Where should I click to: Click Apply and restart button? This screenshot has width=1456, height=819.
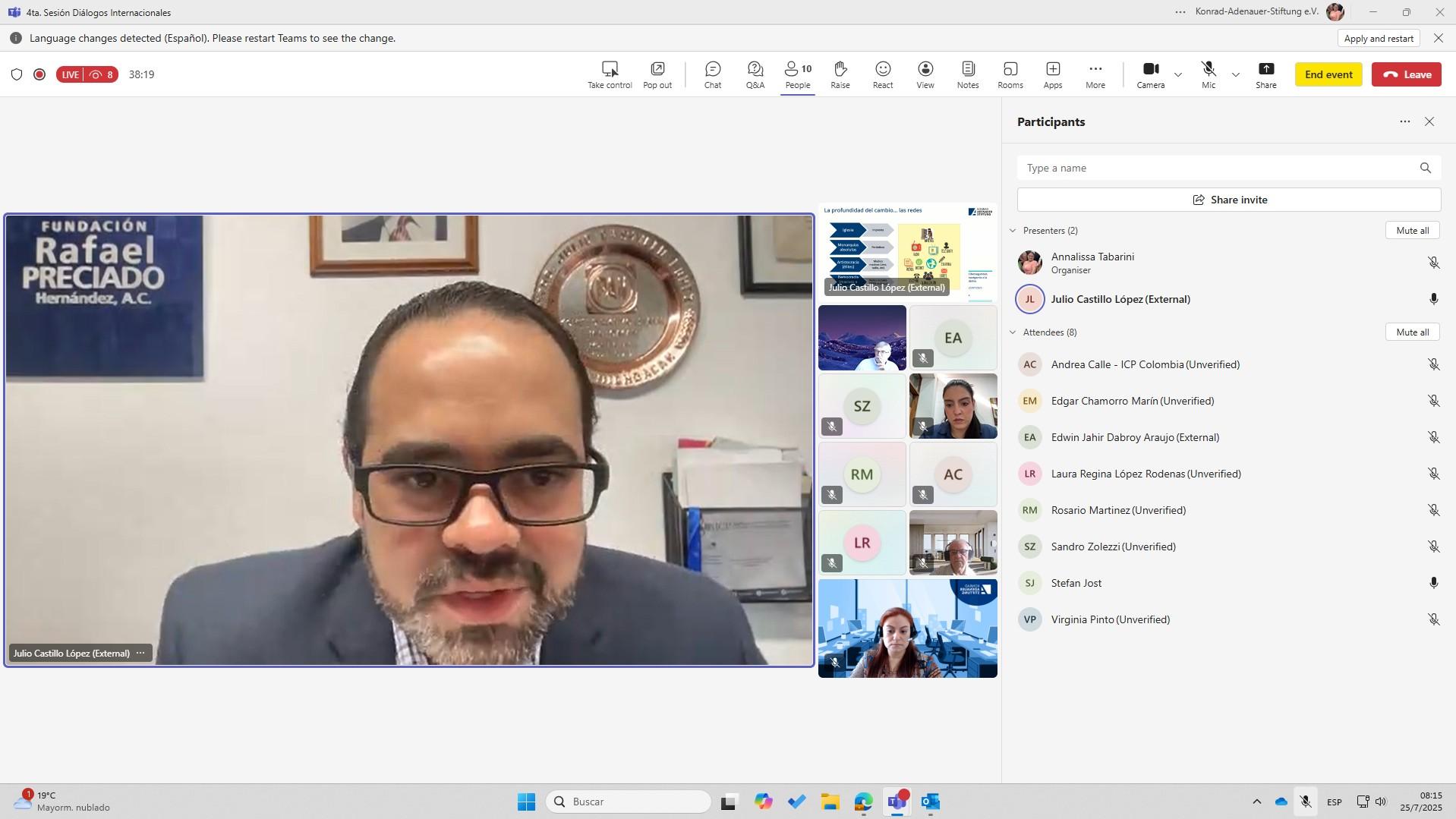point(1378,38)
